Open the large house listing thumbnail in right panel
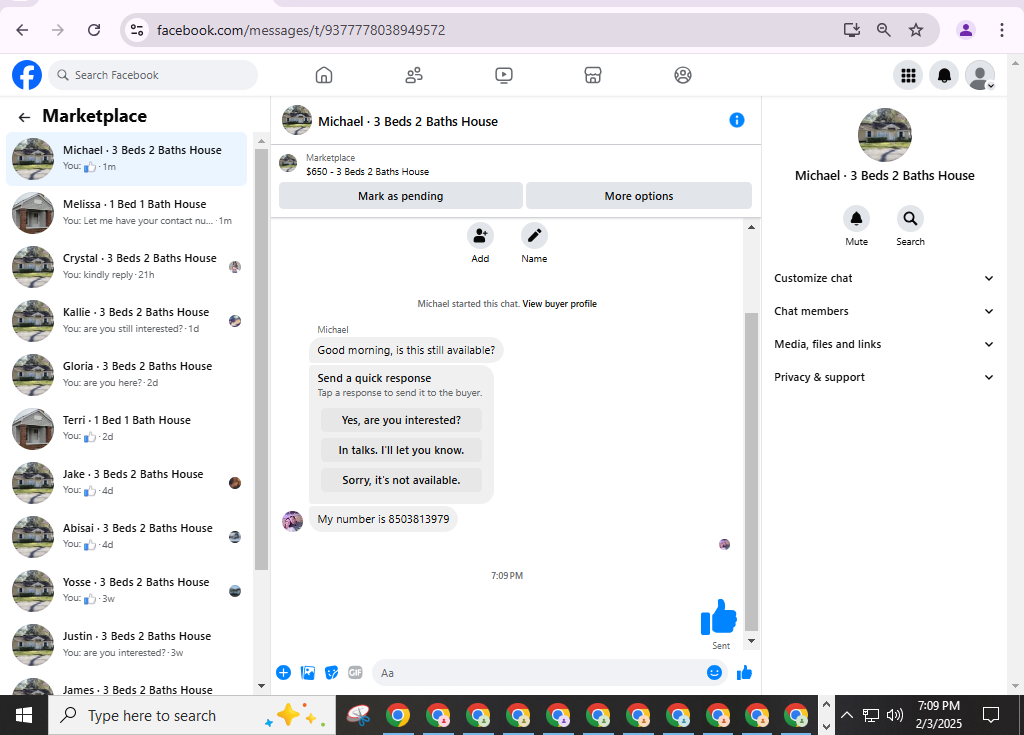Viewport: 1024px width, 735px height. pos(884,135)
